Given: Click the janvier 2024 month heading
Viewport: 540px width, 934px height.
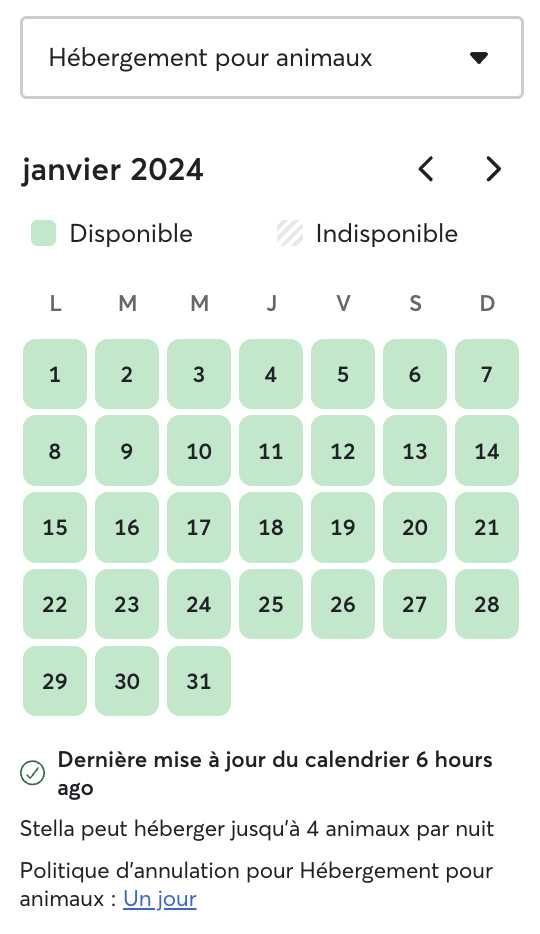Looking at the screenshot, I should [113, 170].
